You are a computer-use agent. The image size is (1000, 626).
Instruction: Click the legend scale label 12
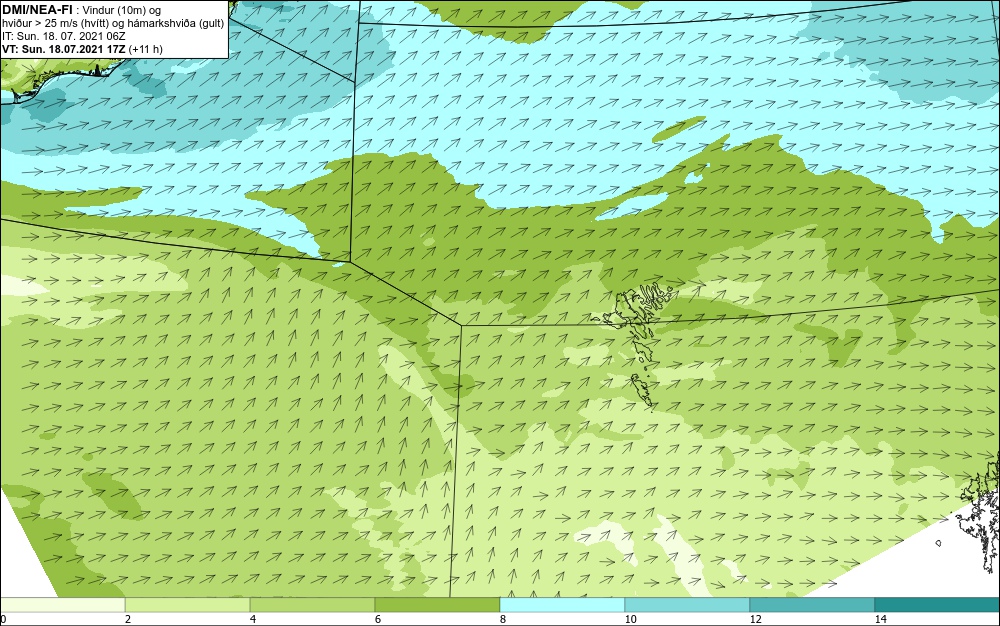(756, 619)
